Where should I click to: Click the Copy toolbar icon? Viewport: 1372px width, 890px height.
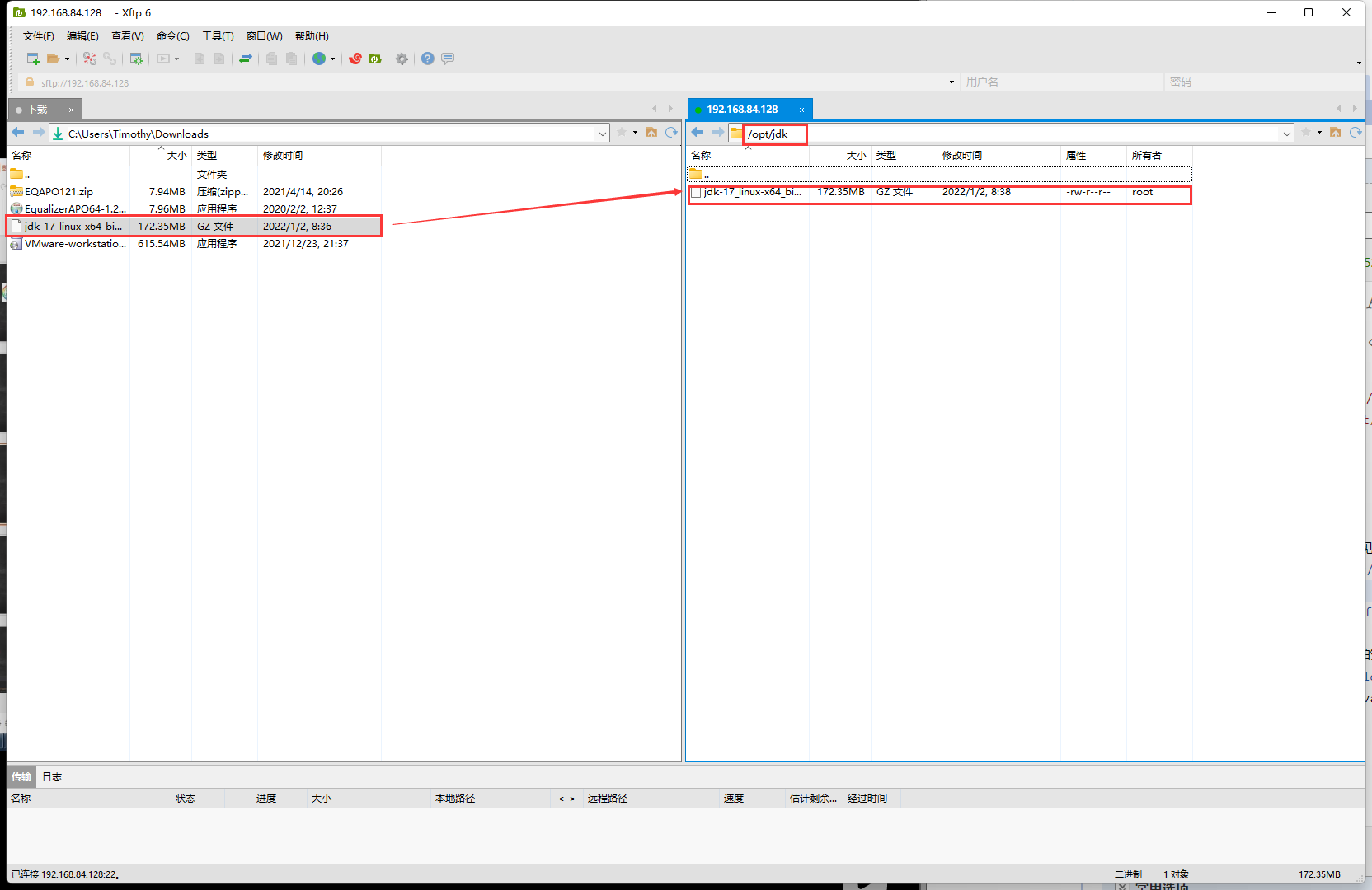point(271,59)
